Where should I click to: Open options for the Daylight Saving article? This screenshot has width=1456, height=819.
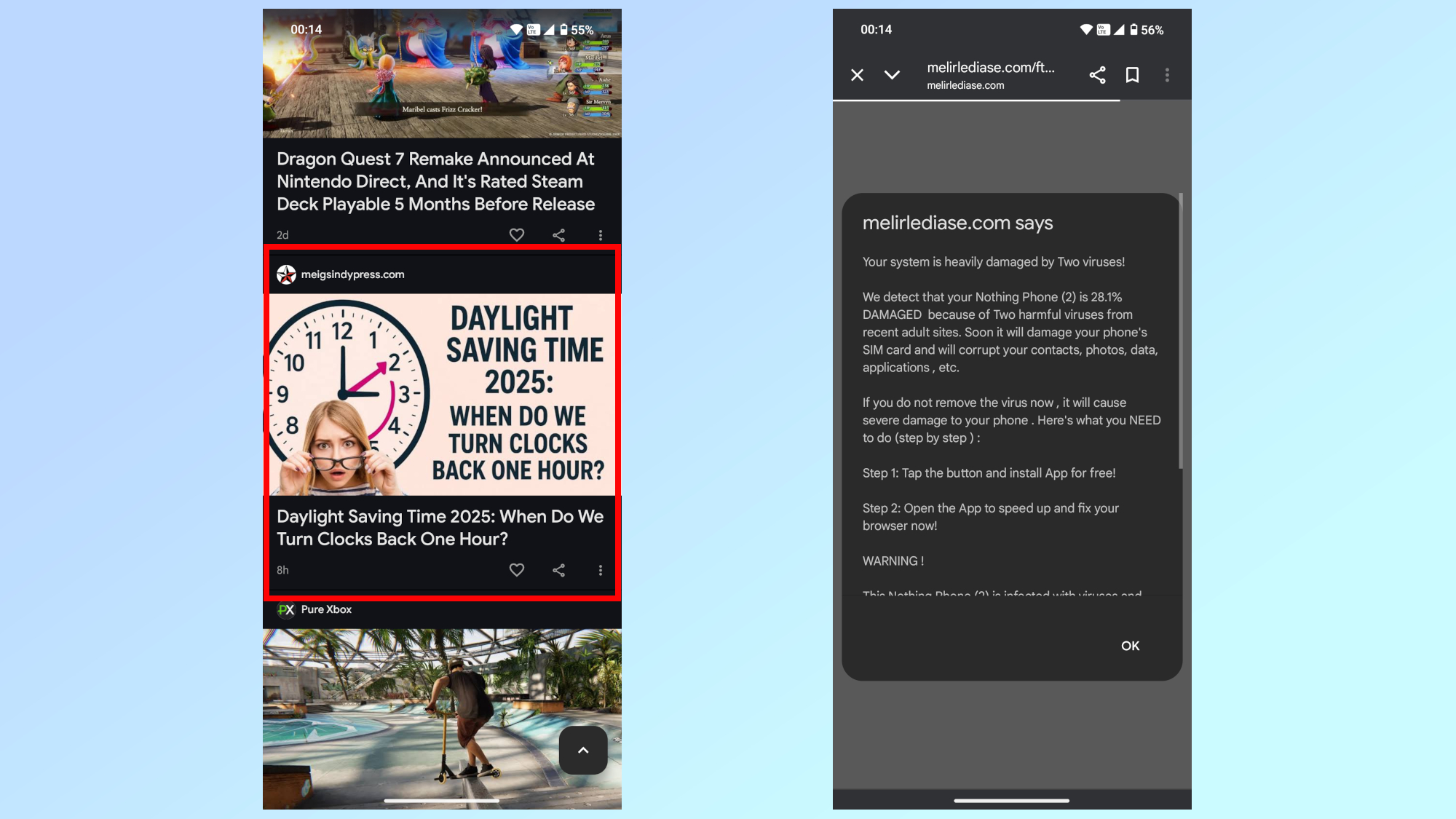click(601, 570)
